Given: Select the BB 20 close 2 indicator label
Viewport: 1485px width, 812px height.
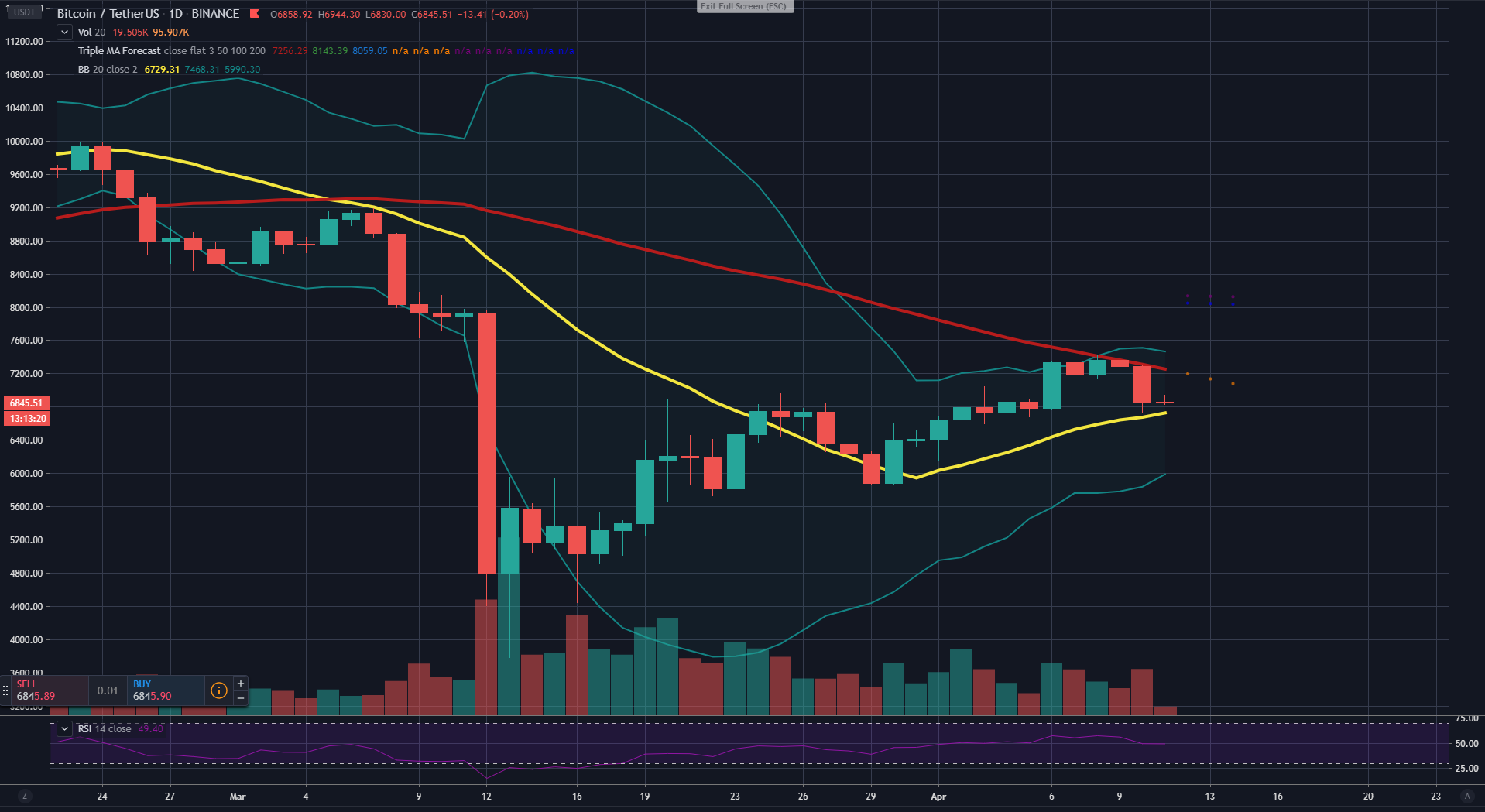Looking at the screenshot, I should coord(108,70).
